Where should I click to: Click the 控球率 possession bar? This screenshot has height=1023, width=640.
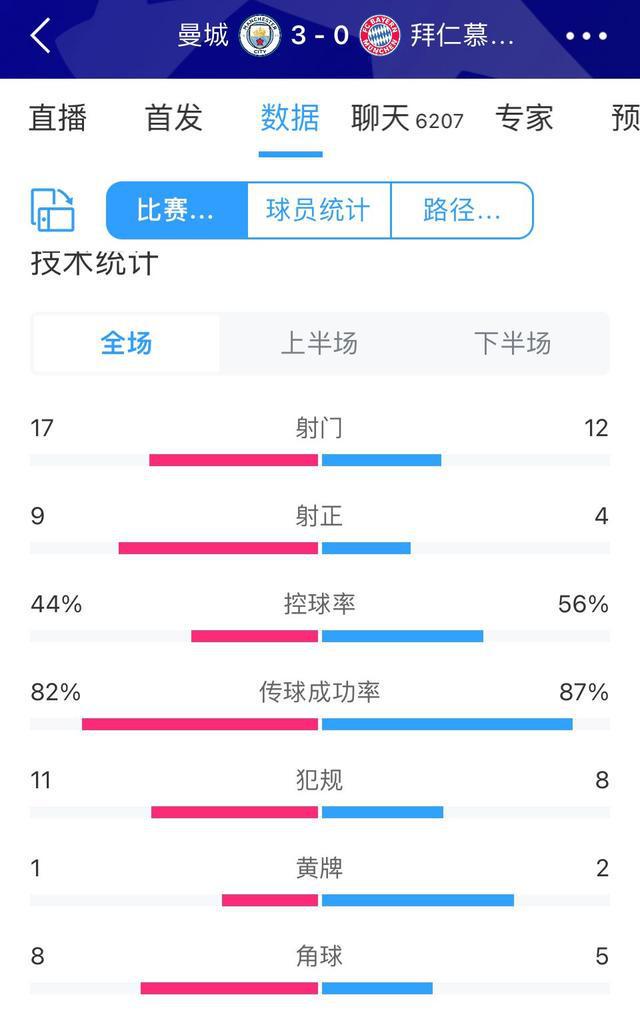(x=320, y=633)
